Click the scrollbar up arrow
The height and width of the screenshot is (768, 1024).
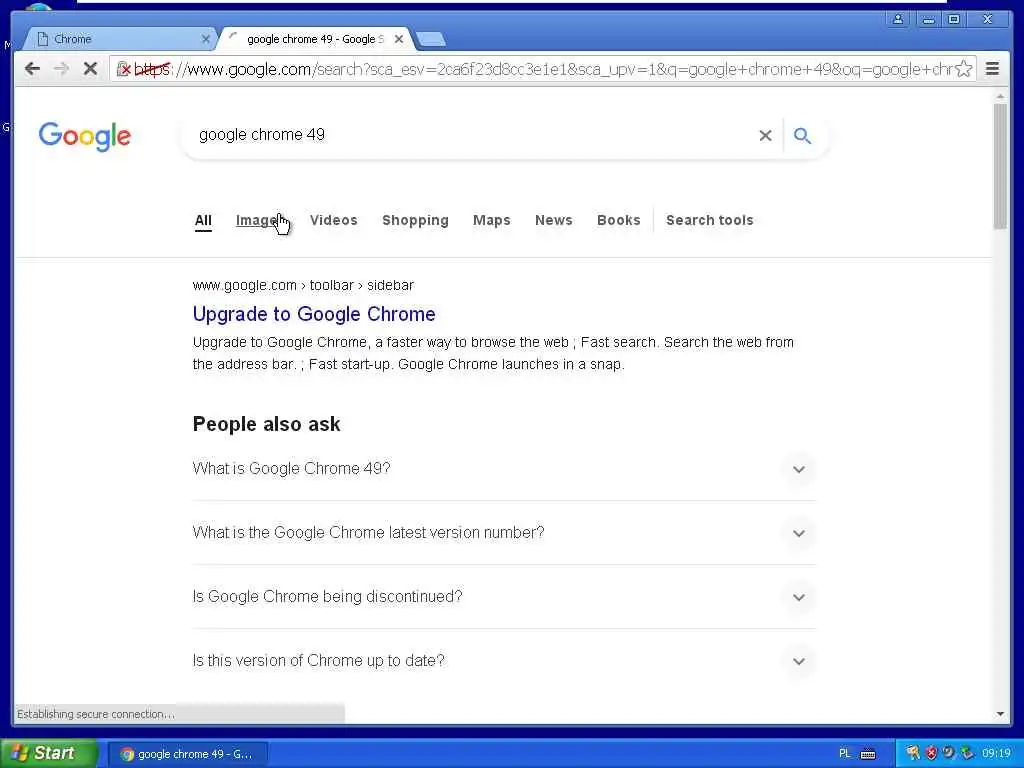coord(1000,97)
